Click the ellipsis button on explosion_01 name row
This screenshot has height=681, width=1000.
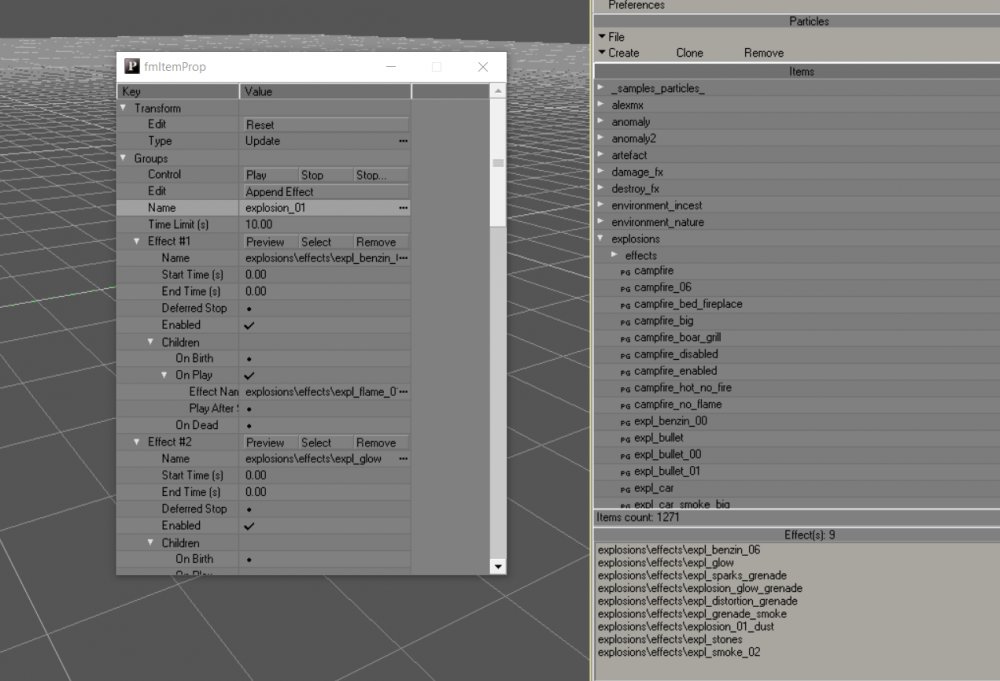[x=403, y=208]
